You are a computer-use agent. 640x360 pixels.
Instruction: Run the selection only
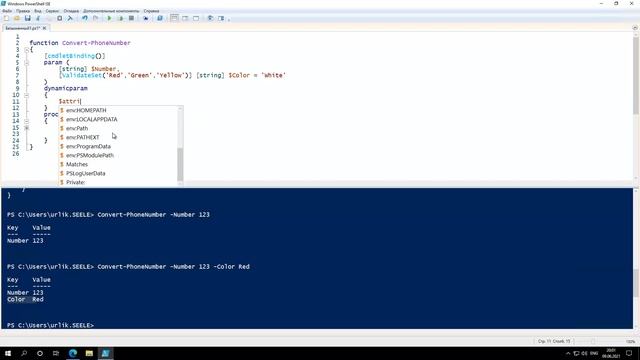[x=120, y=18]
